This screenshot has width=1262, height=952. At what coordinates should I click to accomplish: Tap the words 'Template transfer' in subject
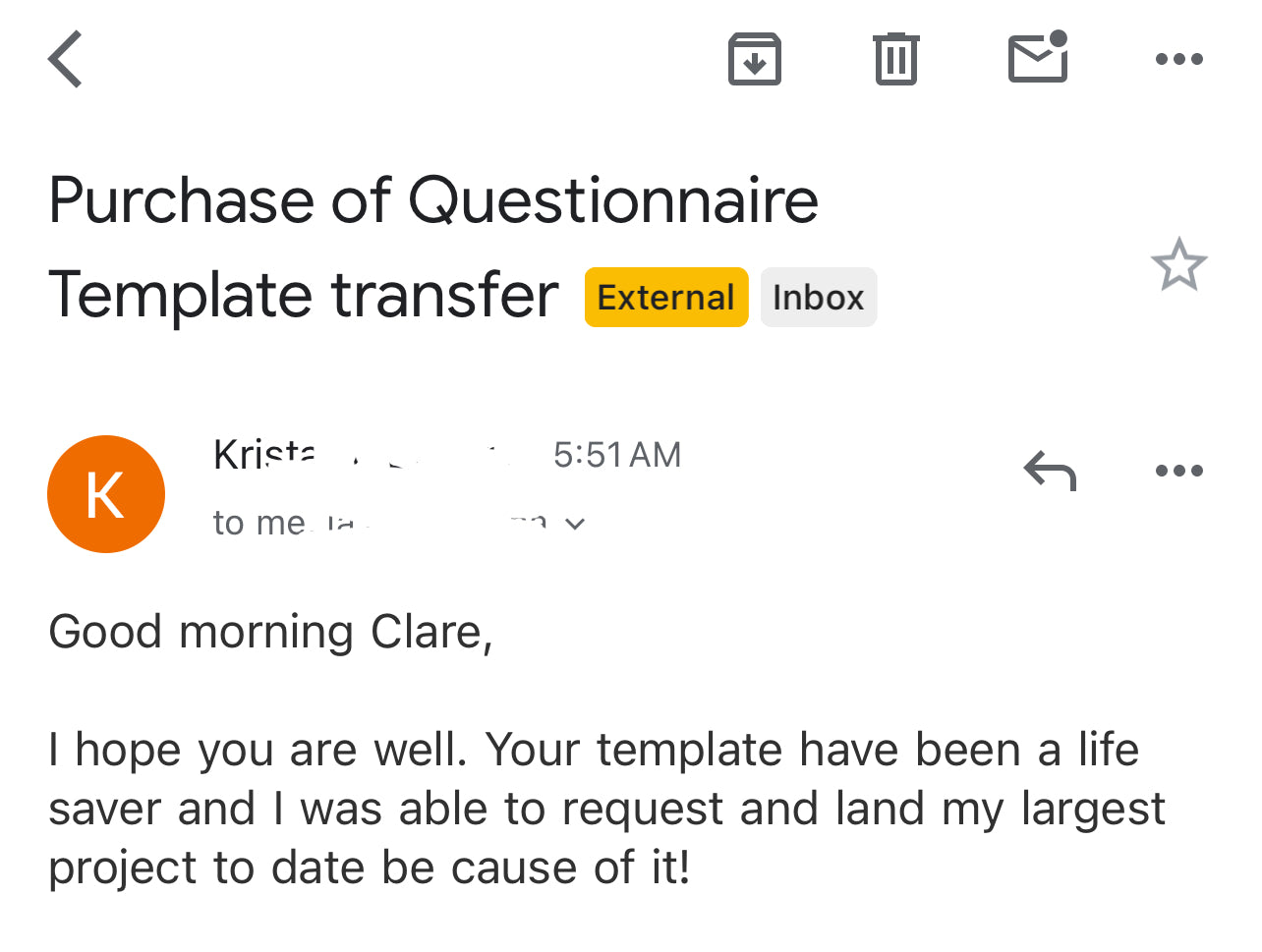304,295
